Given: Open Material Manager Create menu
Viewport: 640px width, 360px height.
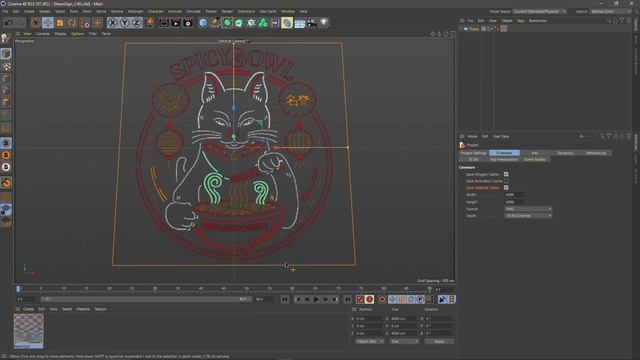Looking at the screenshot, I should (29, 309).
